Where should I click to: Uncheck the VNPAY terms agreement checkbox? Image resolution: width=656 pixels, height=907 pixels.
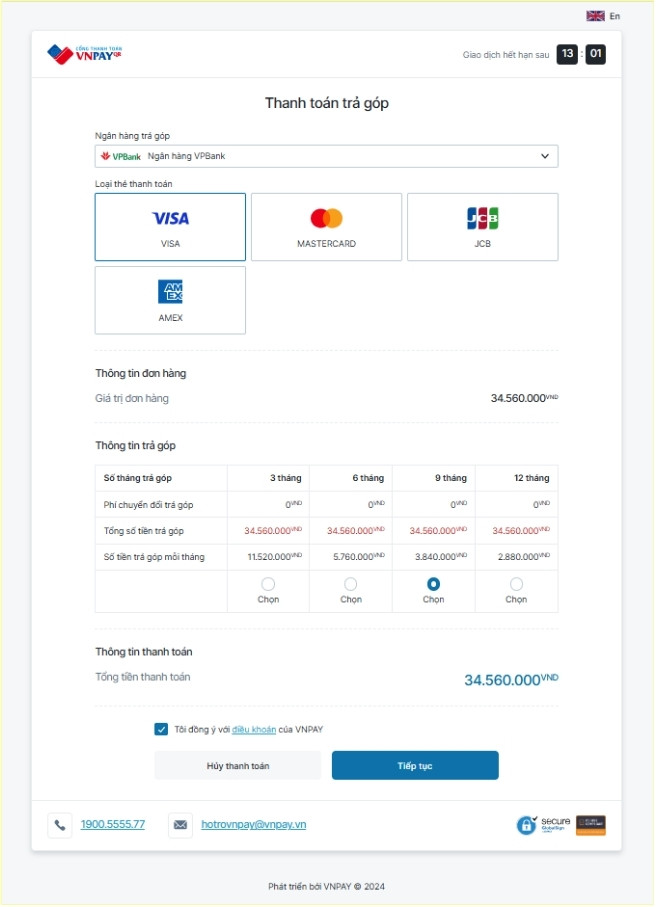(x=161, y=730)
